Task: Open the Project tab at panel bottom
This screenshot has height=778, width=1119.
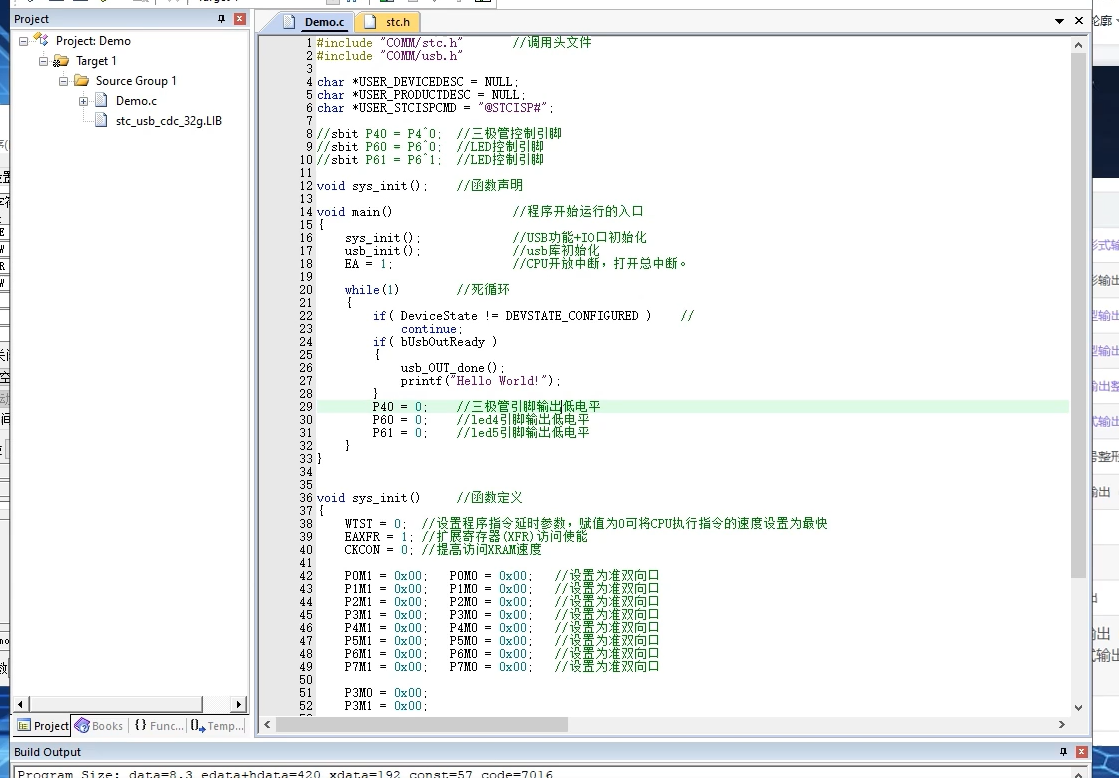Action: [43, 726]
